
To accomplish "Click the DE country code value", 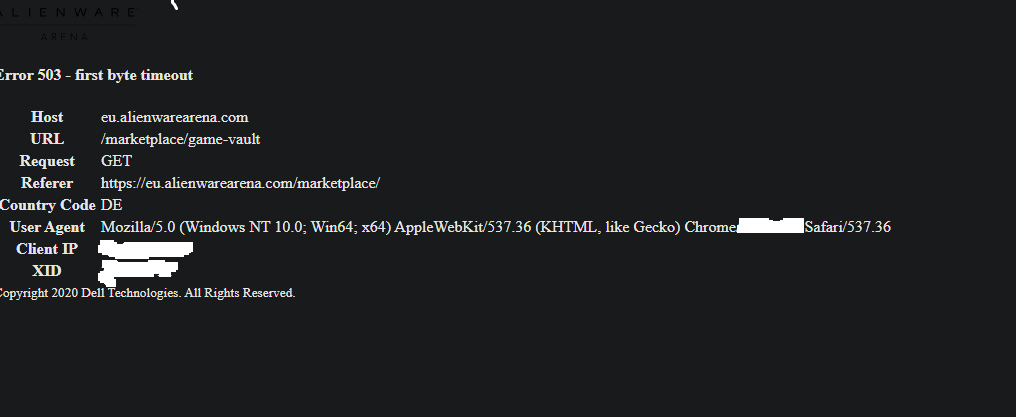I will click(111, 205).
